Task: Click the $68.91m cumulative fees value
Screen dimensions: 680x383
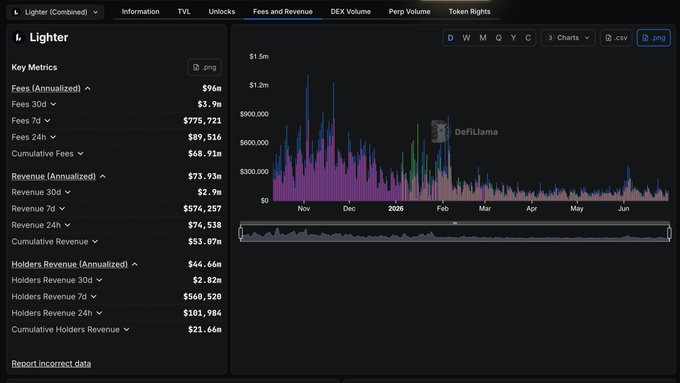Action: click(205, 154)
